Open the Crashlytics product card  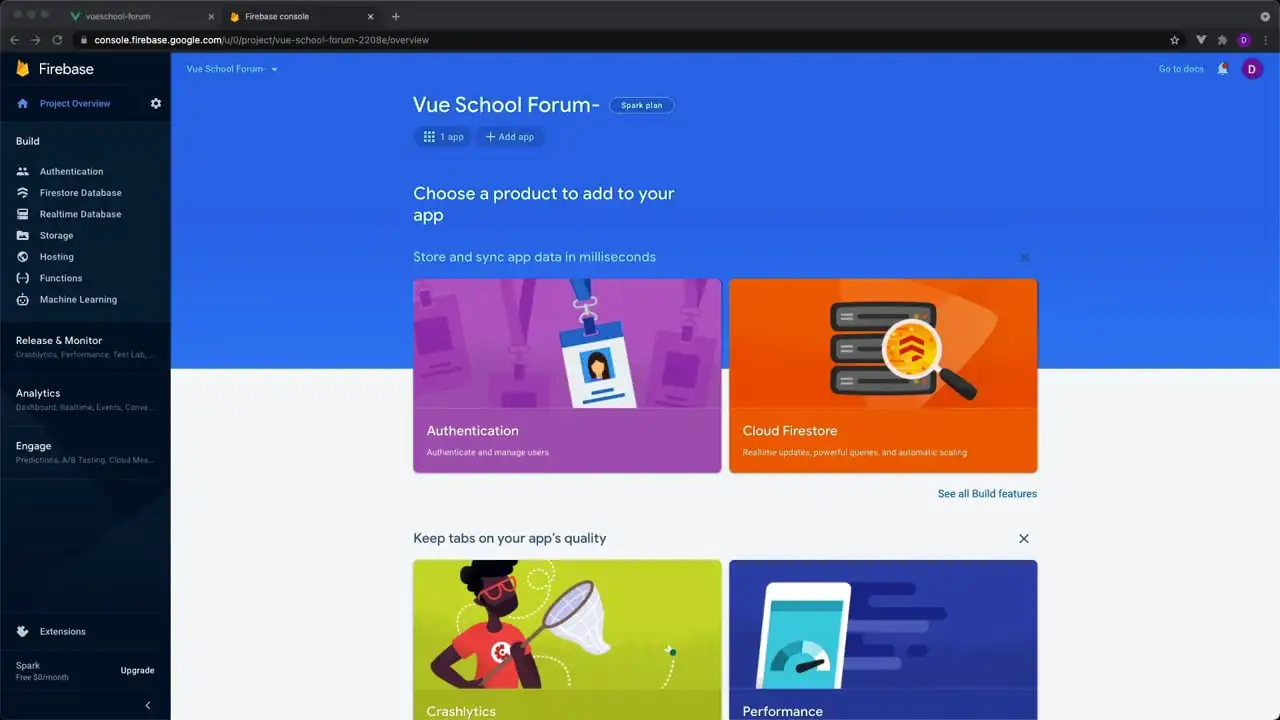point(567,640)
